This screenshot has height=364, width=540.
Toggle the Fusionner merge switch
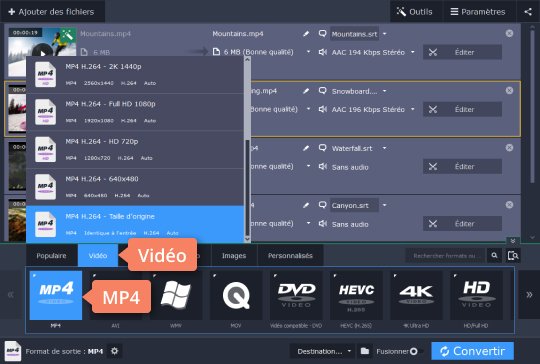(414, 351)
